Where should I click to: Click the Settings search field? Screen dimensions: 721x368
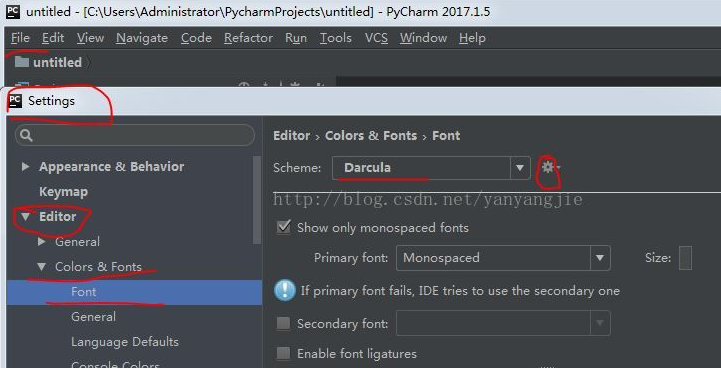click(135, 135)
